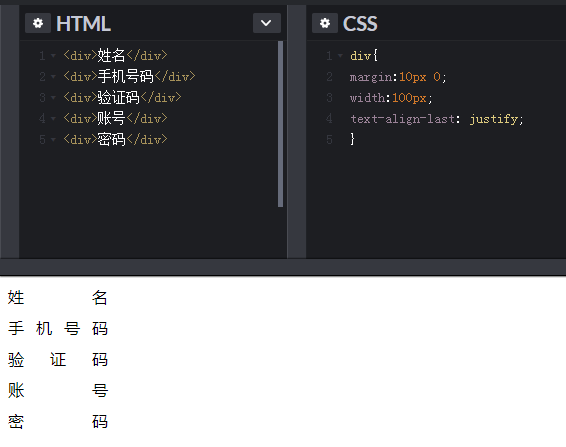This screenshot has height=447, width=566.
Task: Click the 姓名 div code line
Action: point(115,56)
